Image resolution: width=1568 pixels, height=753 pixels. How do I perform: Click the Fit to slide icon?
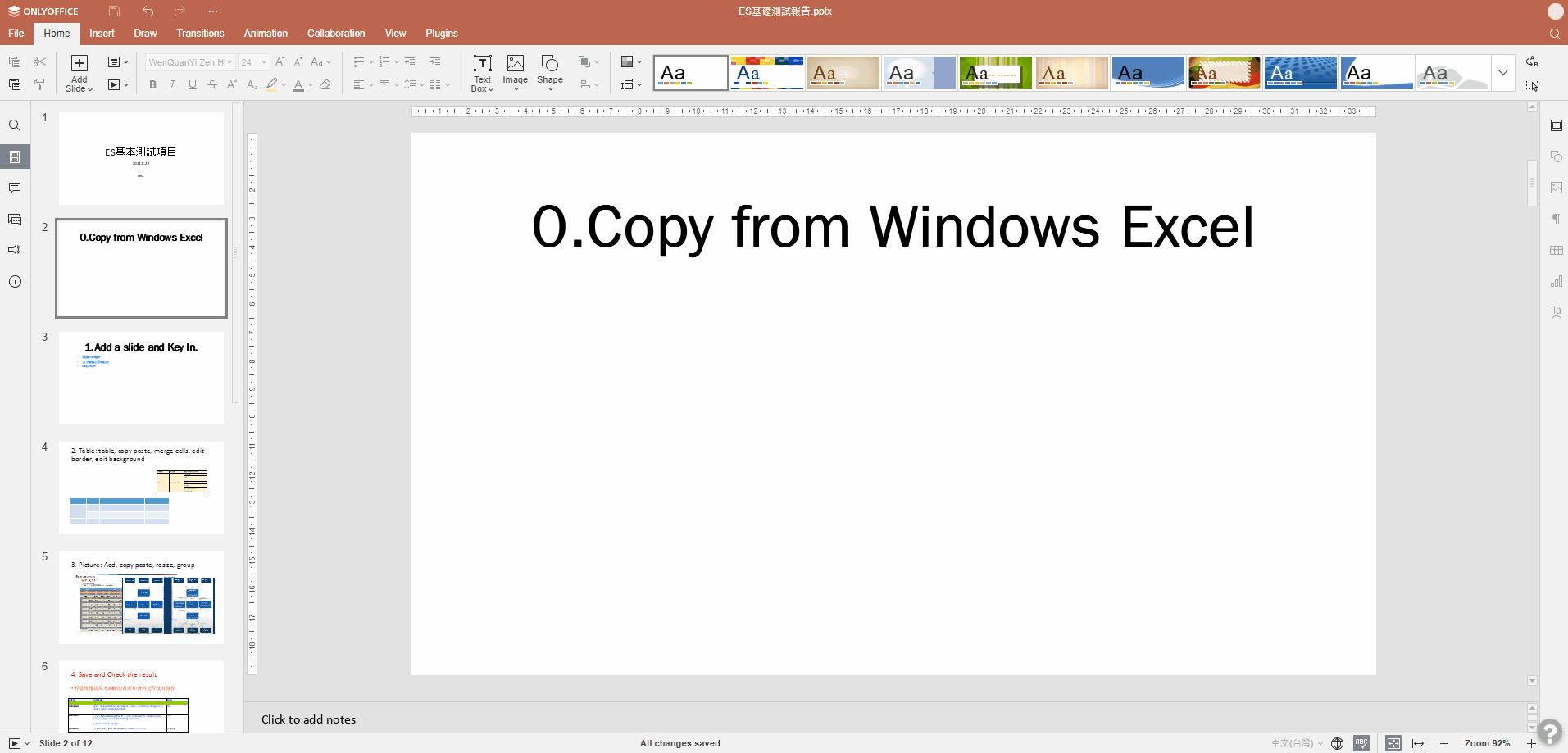click(1393, 743)
